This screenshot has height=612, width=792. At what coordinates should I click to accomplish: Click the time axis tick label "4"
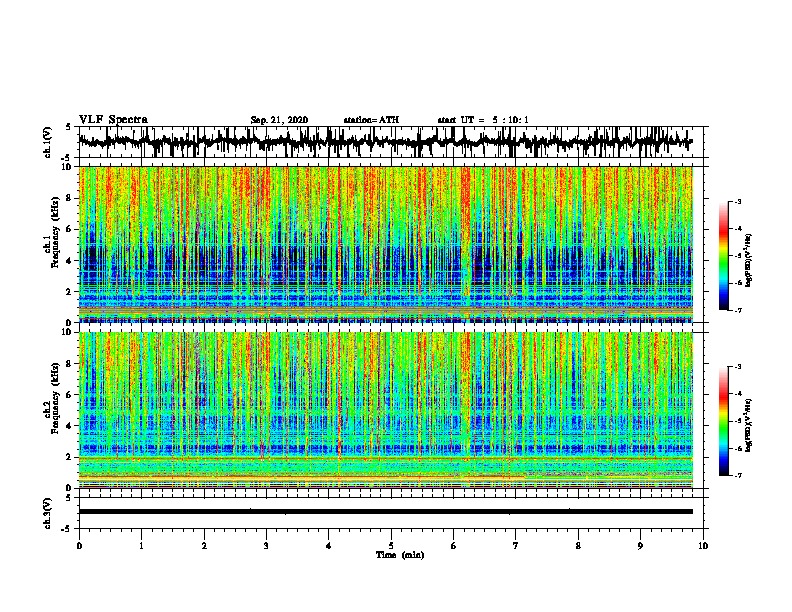(329, 546)
